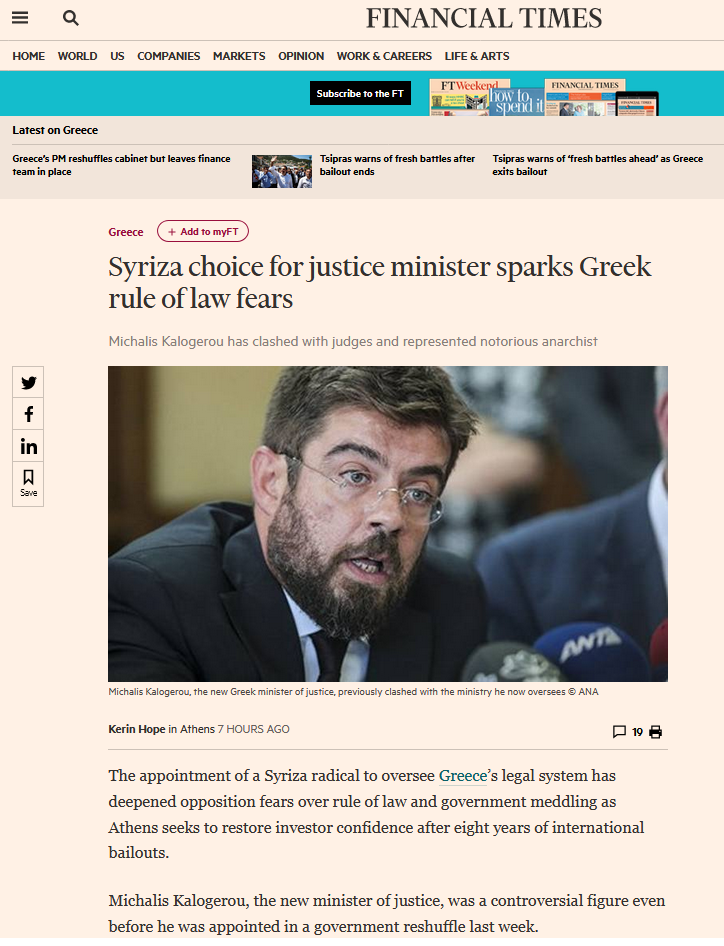Viewport: 724px width, 946px height.
Task: Go to the World section
Action: (x=77, y=56)
